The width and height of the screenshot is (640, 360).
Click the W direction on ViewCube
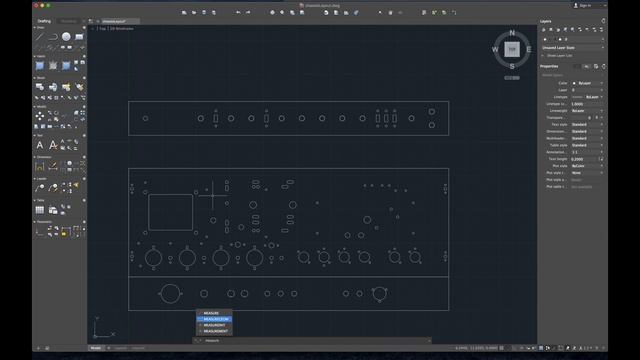[495, 50]
